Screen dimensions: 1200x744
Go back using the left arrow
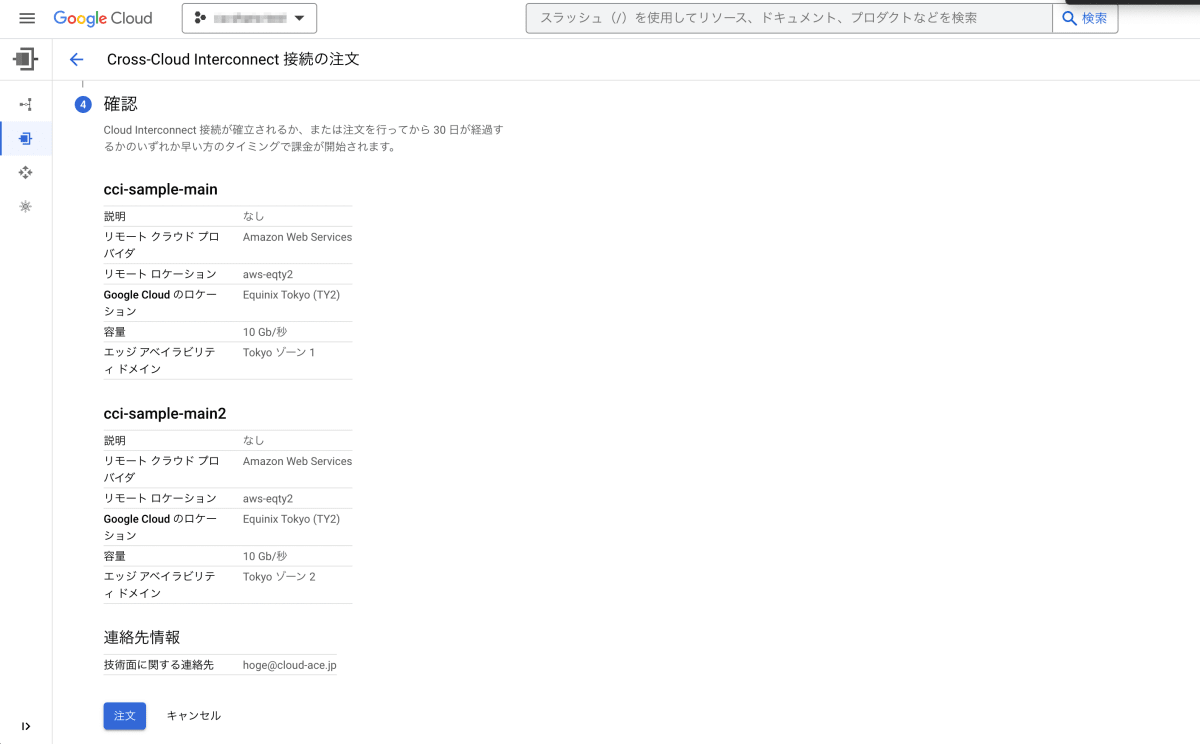pos(76,59)
